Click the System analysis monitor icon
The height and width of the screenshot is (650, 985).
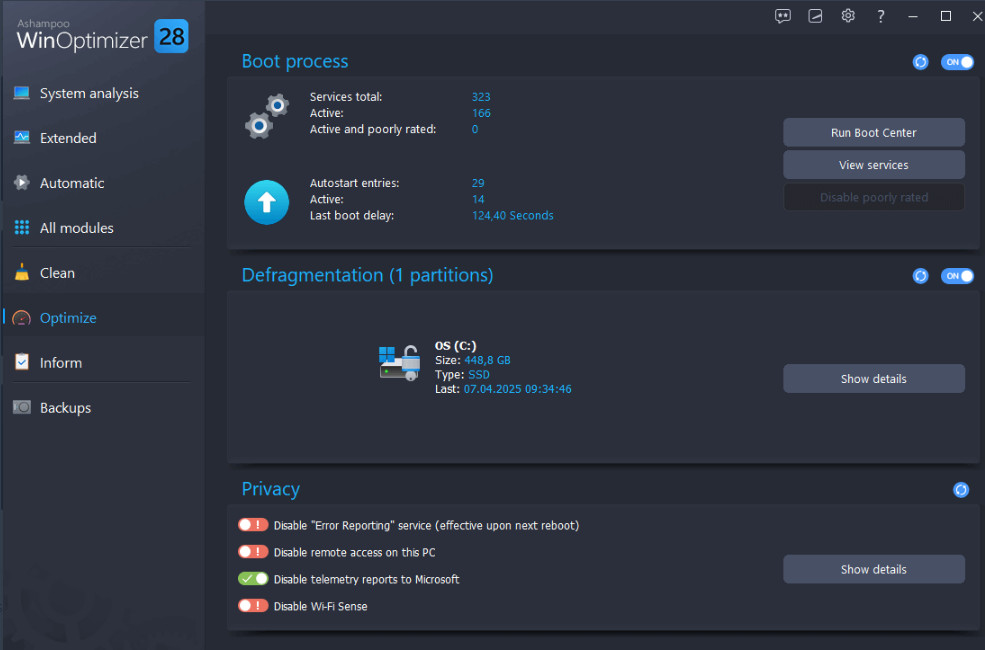(x=22, y=93)
